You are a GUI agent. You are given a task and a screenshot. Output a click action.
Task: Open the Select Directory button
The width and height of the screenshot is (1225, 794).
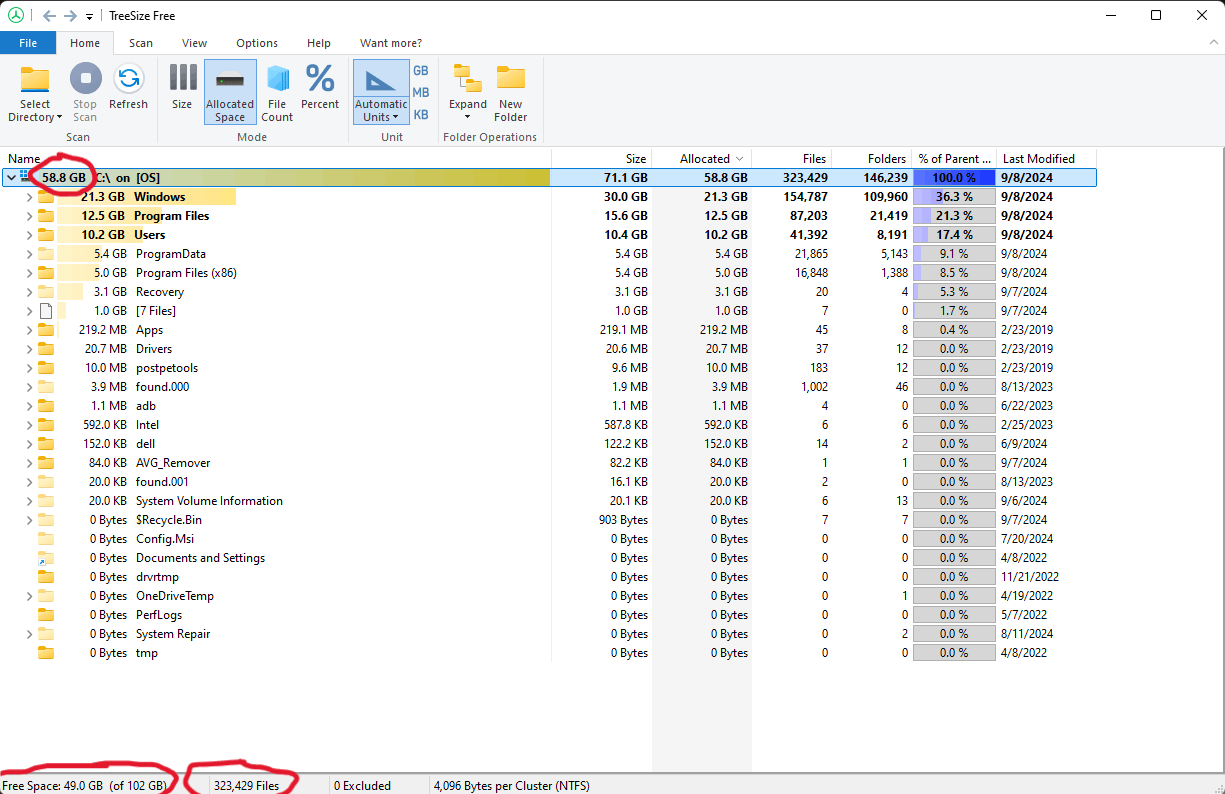[35, 93]
